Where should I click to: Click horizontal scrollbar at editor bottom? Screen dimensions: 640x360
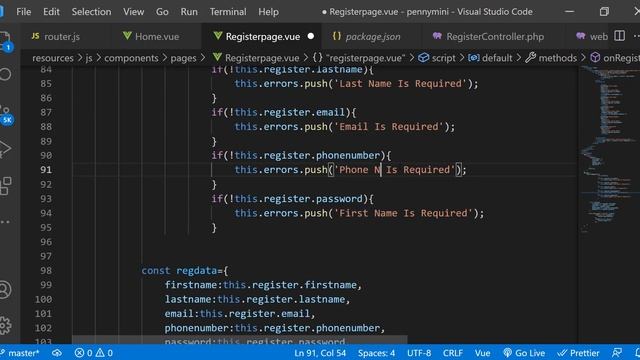[240, 340]
